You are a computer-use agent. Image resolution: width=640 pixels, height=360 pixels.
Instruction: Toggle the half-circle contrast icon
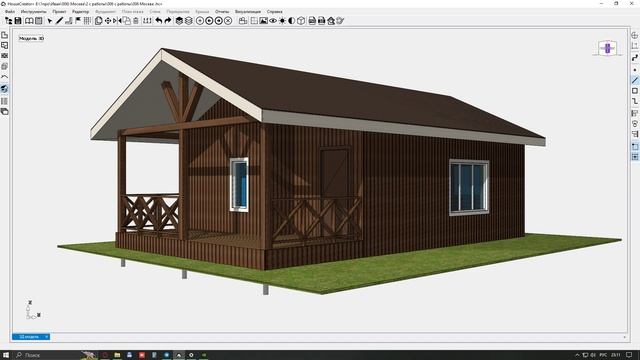pyautogui.click(x=291, y=20)
